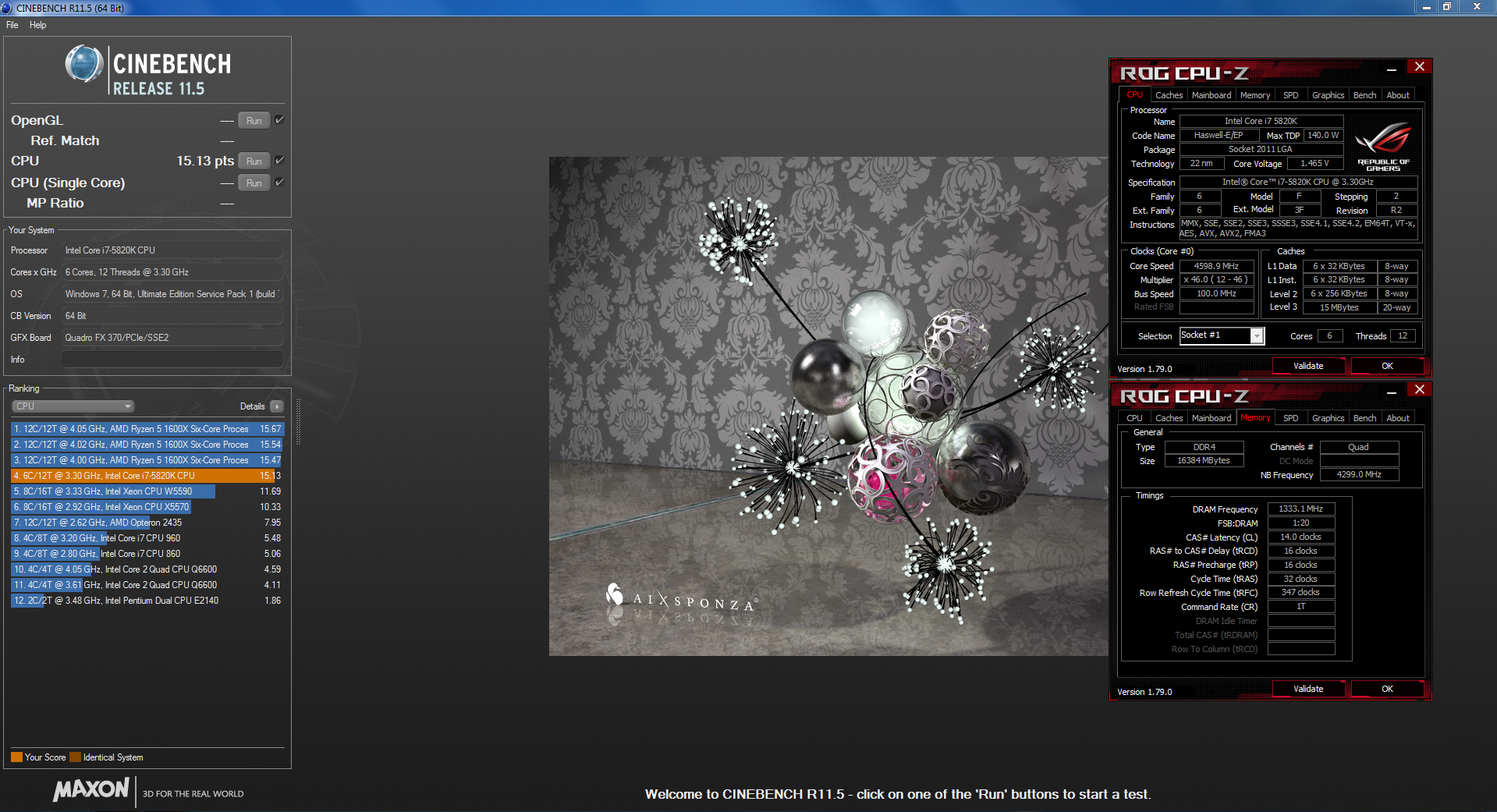Click the Cinebench app icon in title bar
This screenshot has width=1497, height=812.
point(6,8)
